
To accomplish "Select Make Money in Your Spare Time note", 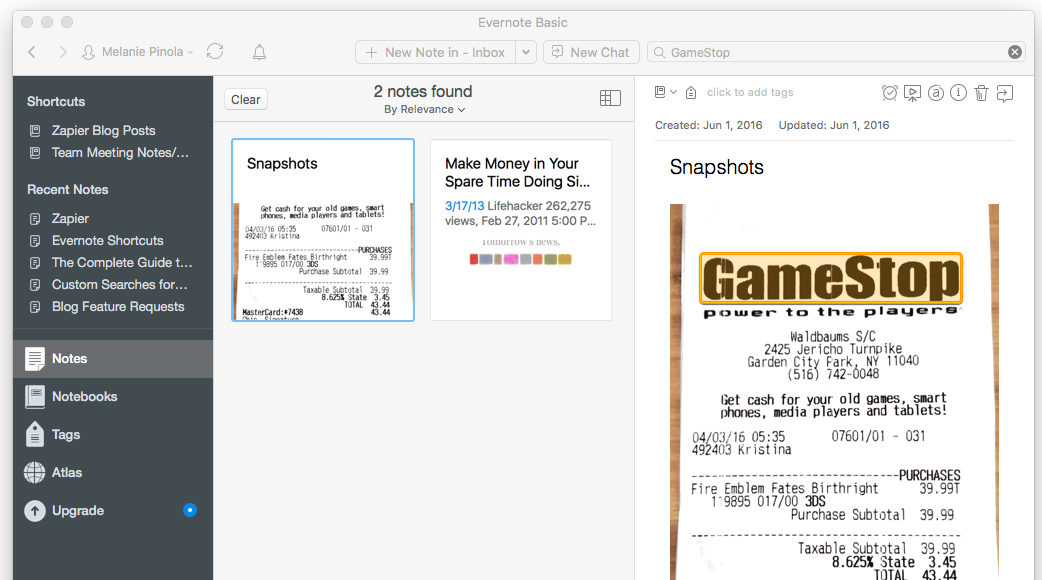I will click(521, 230).
